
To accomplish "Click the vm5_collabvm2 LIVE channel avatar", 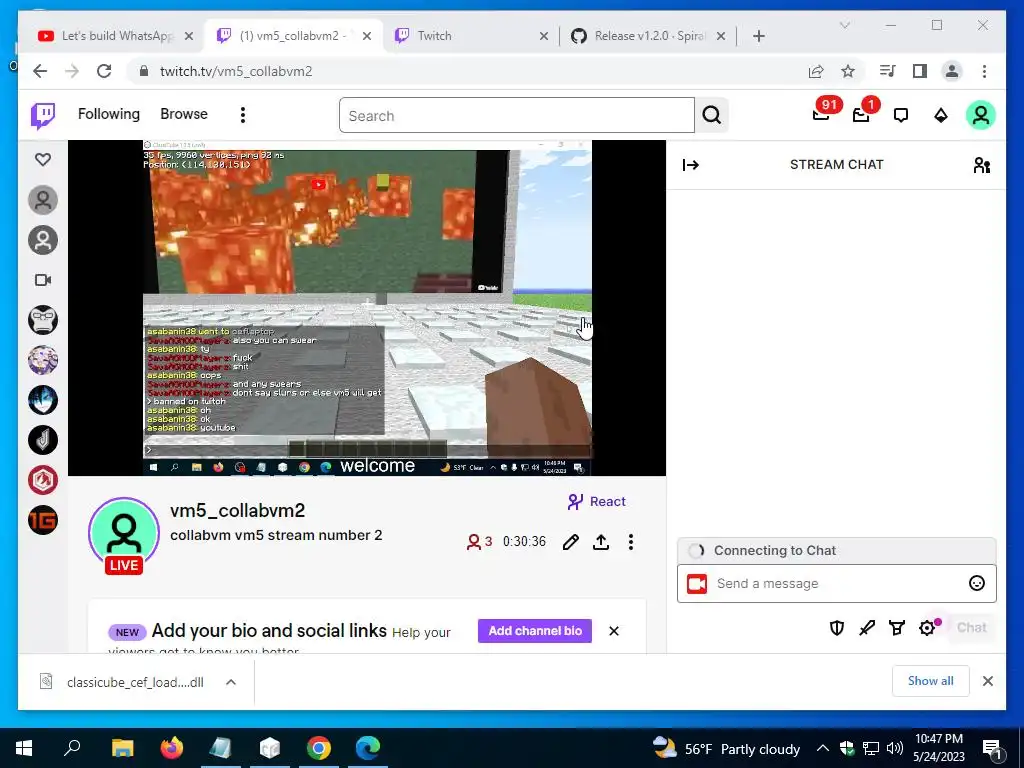I will click(123, 534).
